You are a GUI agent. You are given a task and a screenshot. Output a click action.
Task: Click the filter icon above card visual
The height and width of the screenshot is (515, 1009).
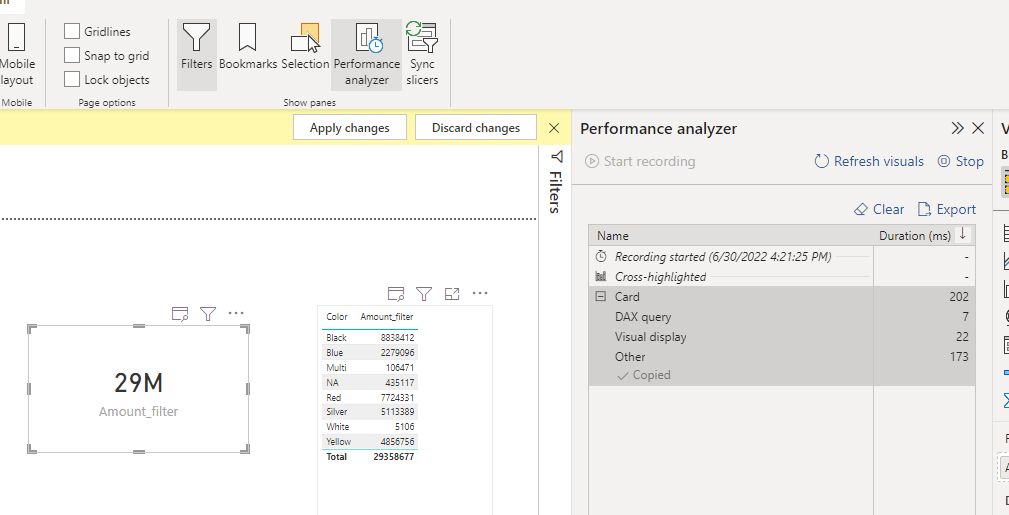[208, 314]
